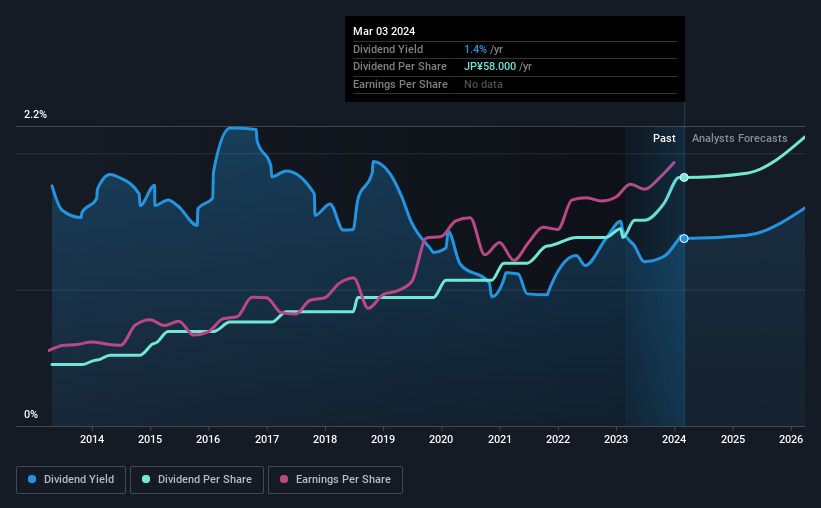Click the 2014 x-axis label
This screenshot has width=821, height=508.
point(92,439)
